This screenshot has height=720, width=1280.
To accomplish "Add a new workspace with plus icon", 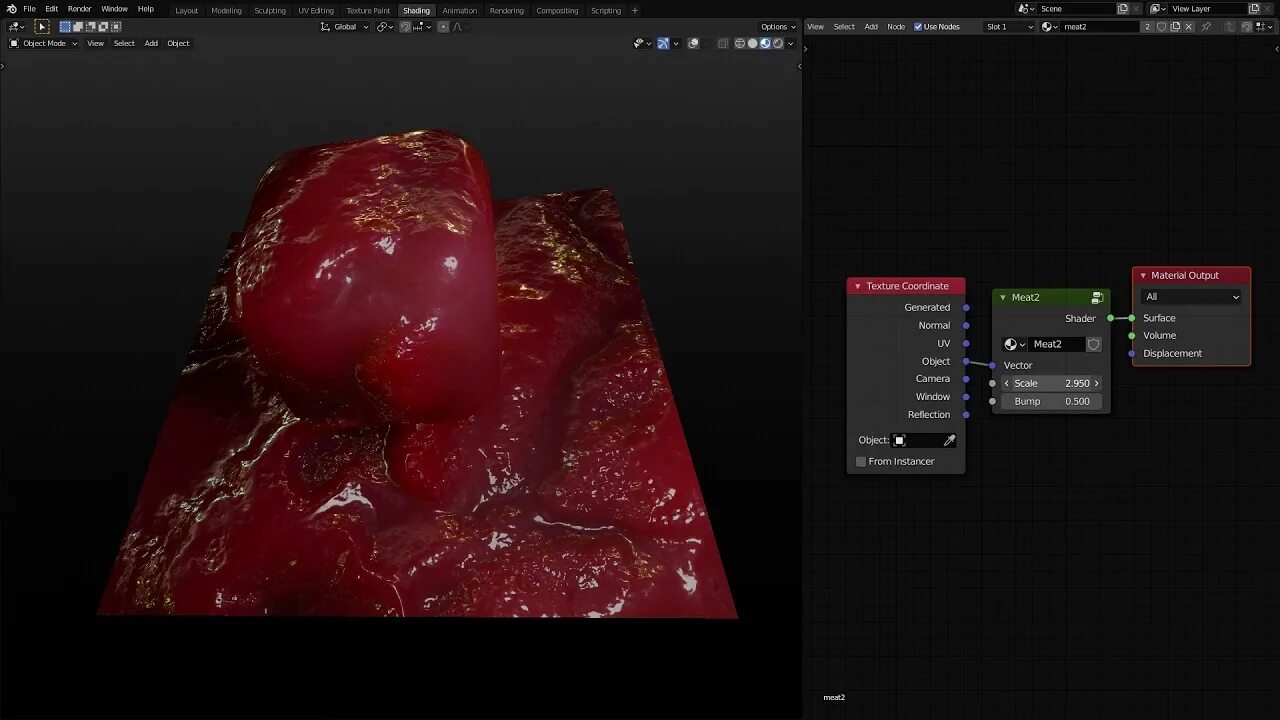I will (634, 10).
